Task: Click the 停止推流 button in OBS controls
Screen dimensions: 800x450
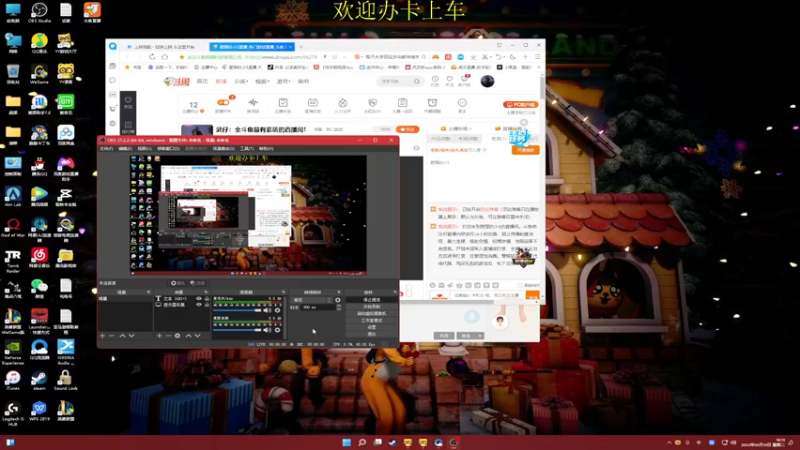Action: (x=371, y=300)
